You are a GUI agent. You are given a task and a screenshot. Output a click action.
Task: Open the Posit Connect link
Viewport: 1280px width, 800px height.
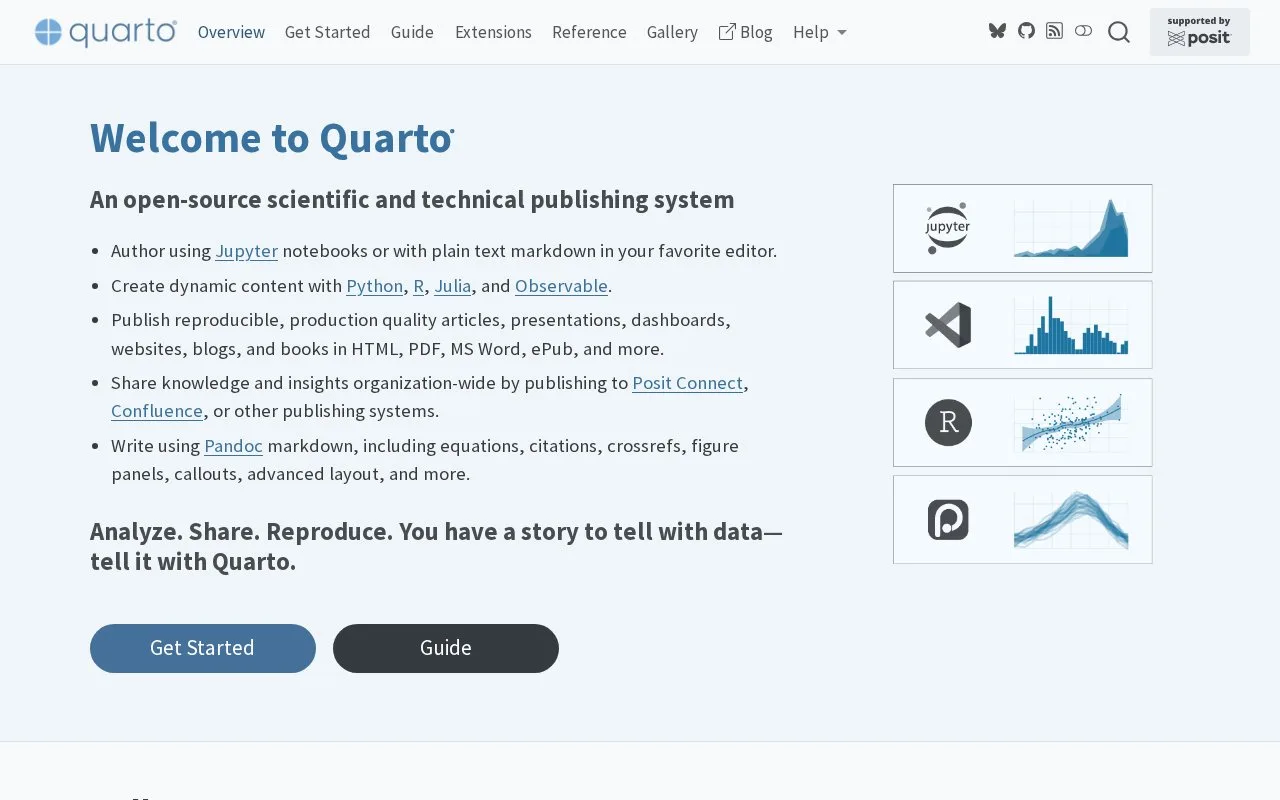[687, 383]
